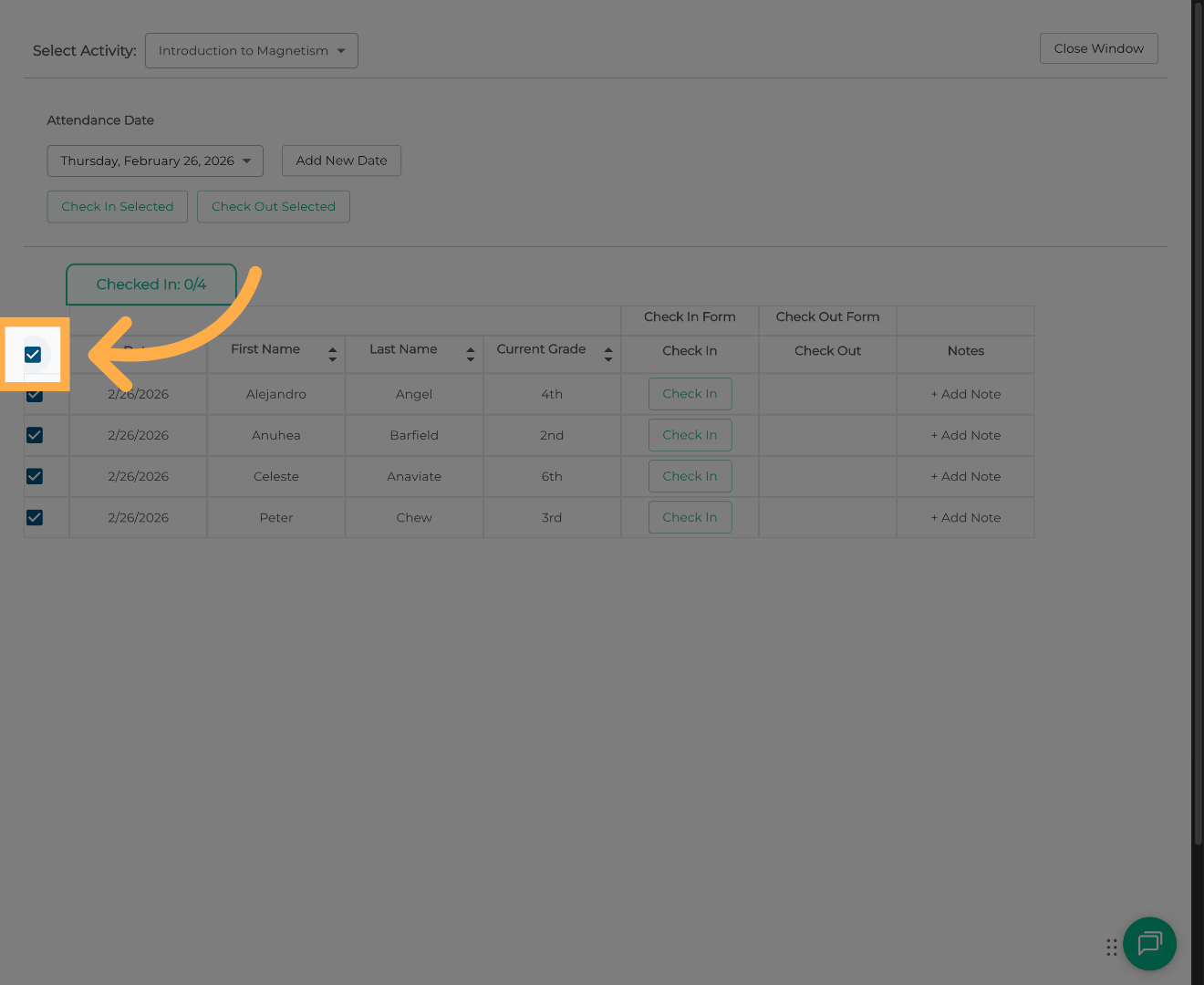Sort by First Name arrows
1204x985 pixels.
tap(332, 354)
